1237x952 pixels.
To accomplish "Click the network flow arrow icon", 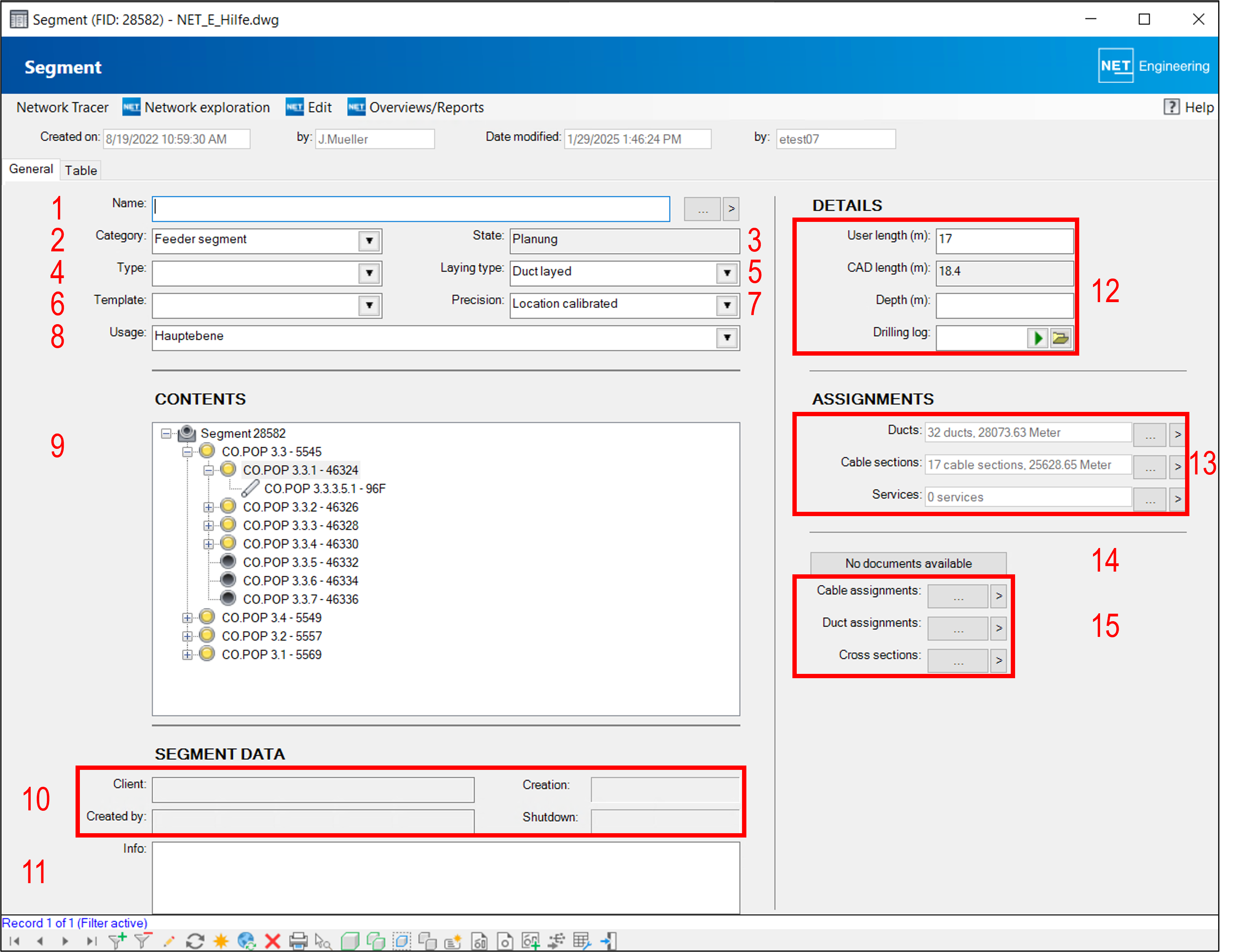I will coord(557,941).
